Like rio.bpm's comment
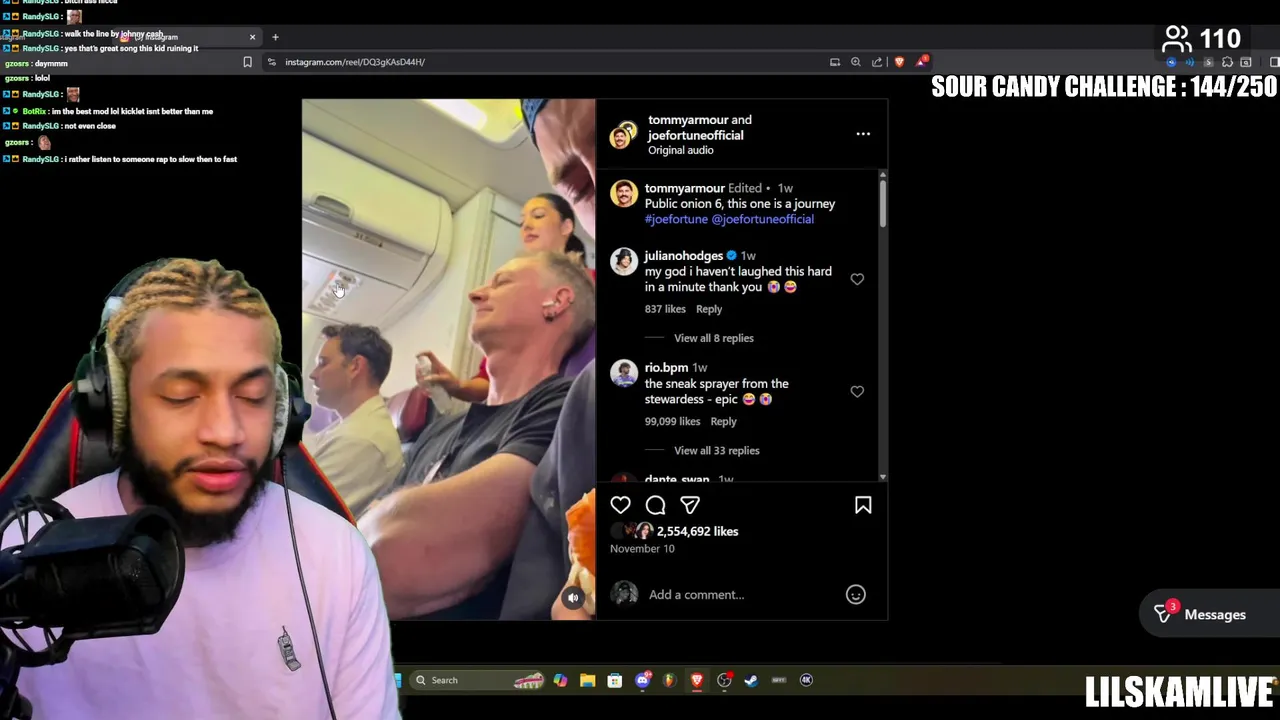 point(857,392)
